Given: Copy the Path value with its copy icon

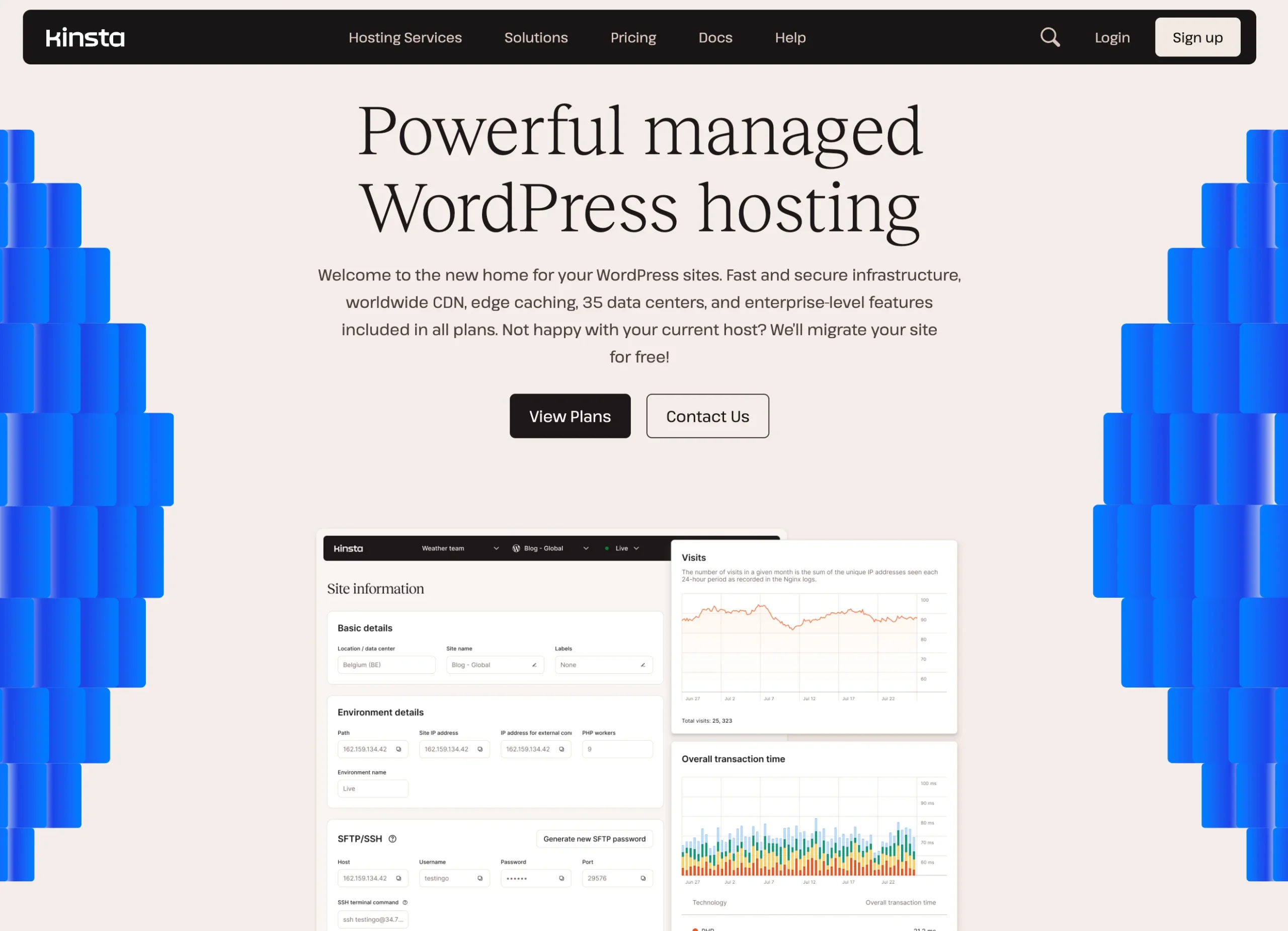Looking at the screenshot, I should pyautogui.click(x=398, y=749).
